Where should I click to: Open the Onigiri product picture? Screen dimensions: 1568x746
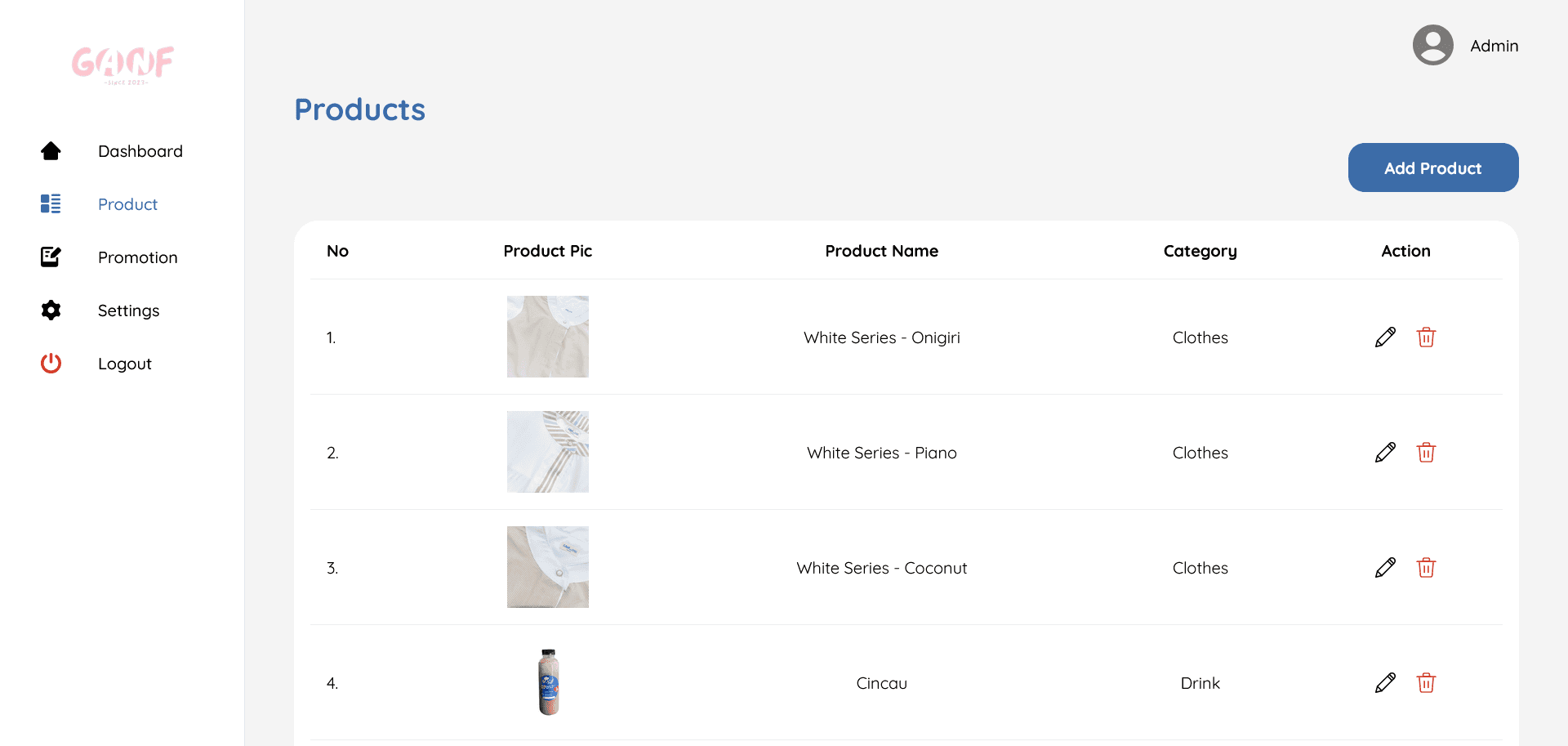(x=547, y=337)
